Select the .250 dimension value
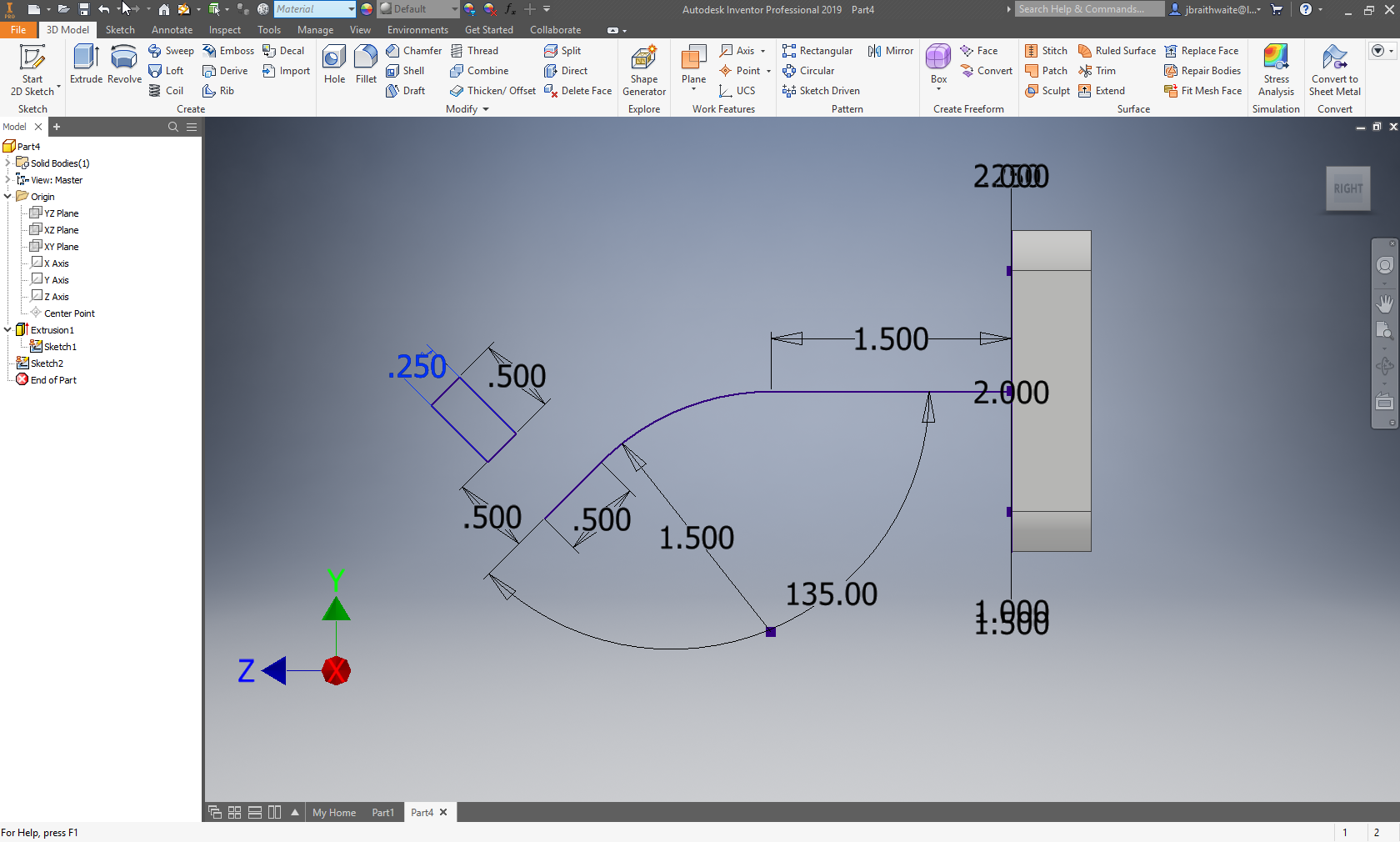 click(417, 367)
